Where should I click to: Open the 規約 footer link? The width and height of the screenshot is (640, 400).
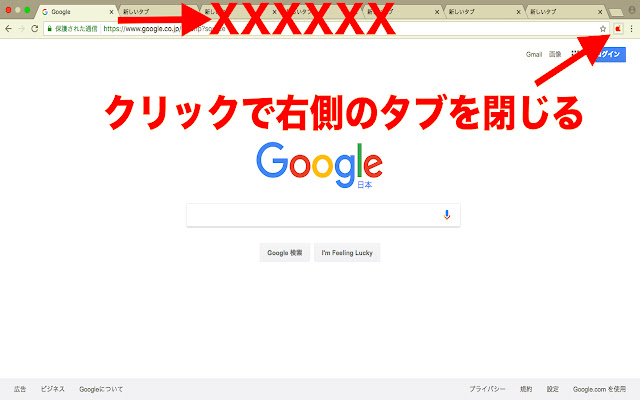pyautogui.click(x=526, y=389)
